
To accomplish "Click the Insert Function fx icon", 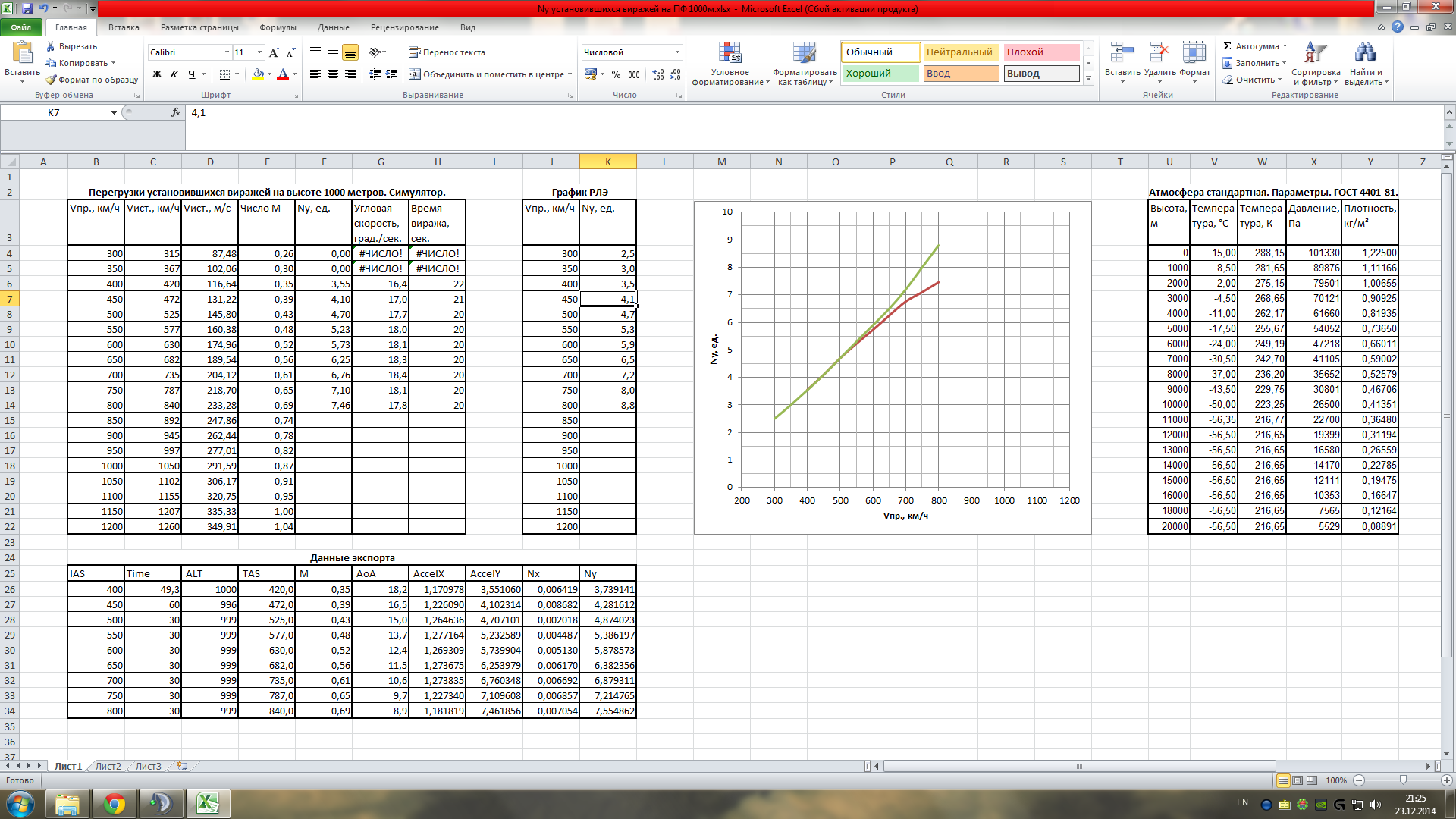I will pyautogui.click(x=176, y=112).
